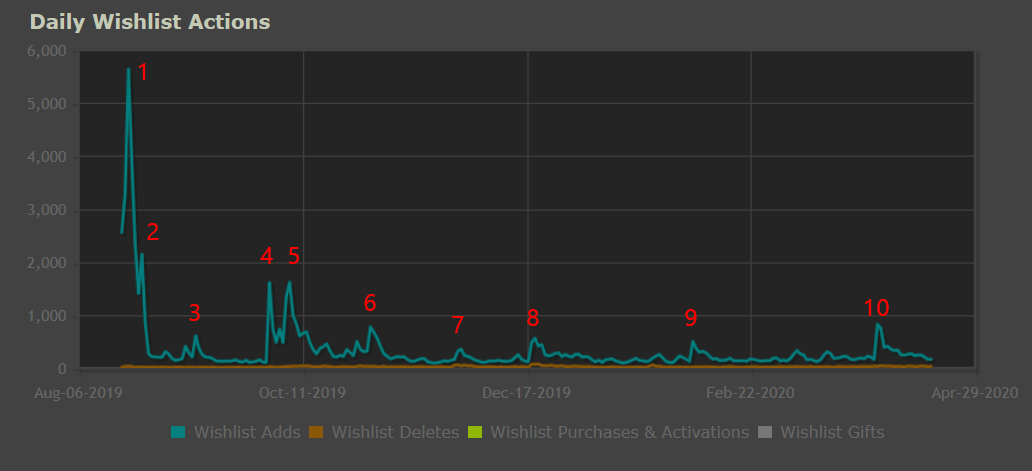Click the green Purchases & Activations legend swatch
1032x471 pixels.
(x=475, y=432)
